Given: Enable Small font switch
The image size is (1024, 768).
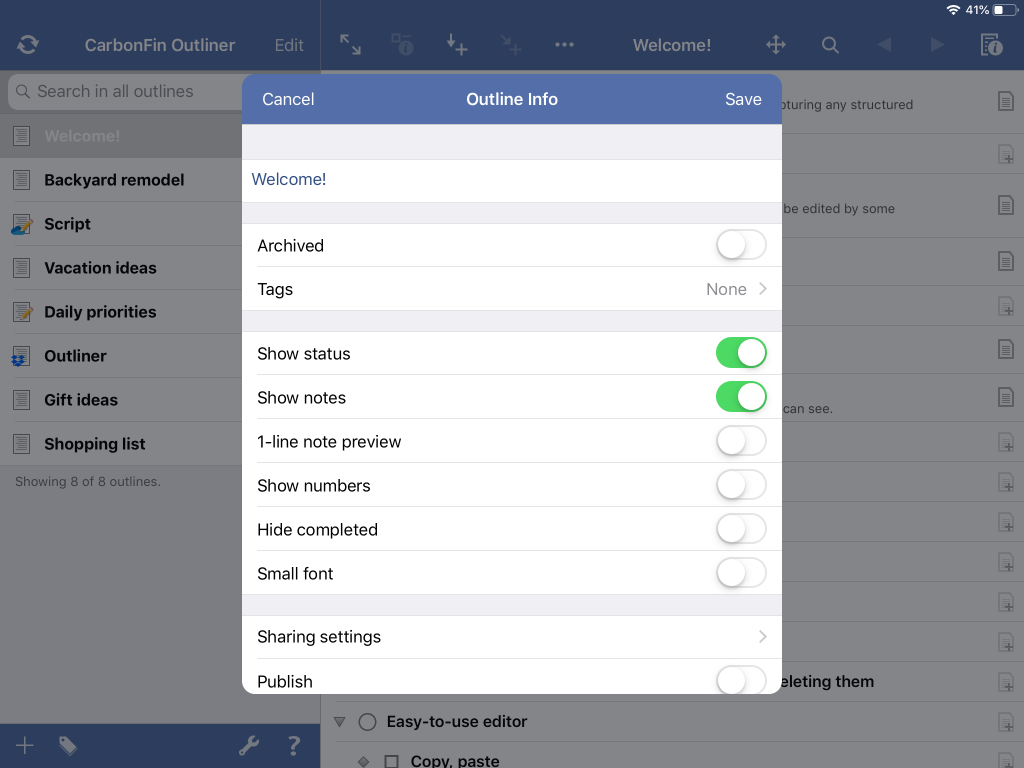Looking at the screenshot, I should coord(741,573).
